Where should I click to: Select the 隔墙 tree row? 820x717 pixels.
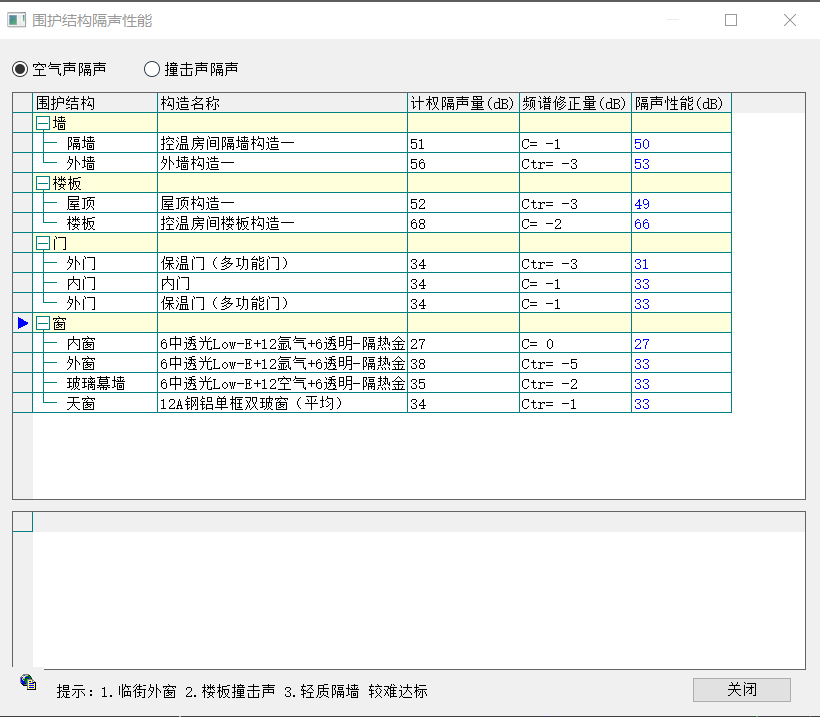(81, 144)
